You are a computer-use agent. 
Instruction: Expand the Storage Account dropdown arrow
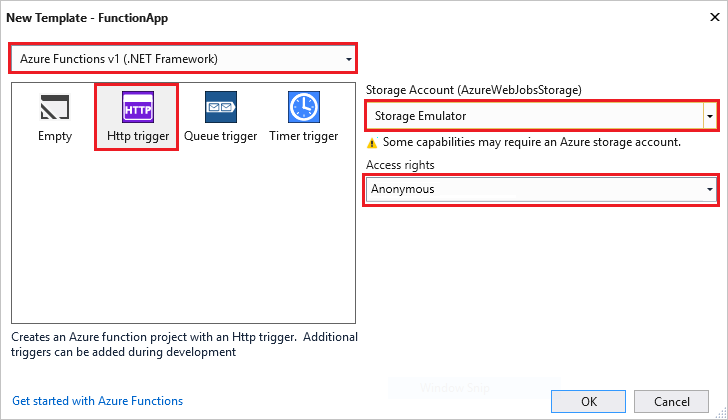(x=710, y=116)
